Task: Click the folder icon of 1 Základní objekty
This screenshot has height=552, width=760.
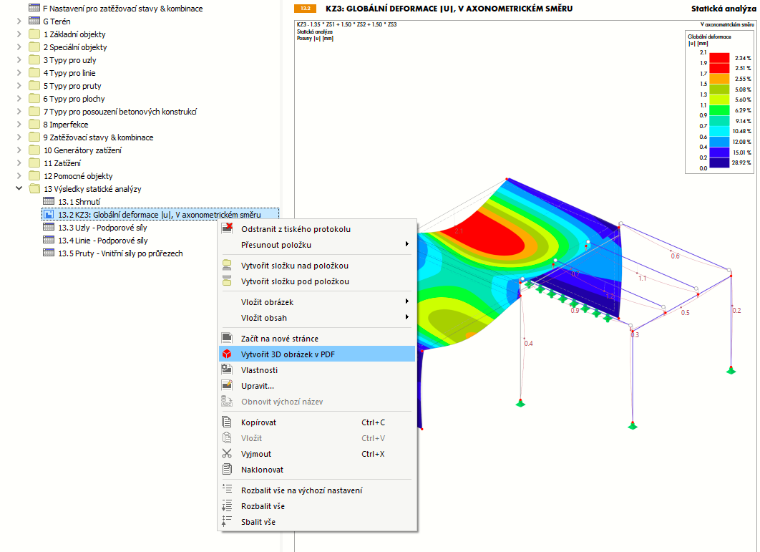Action: [34, 34]
